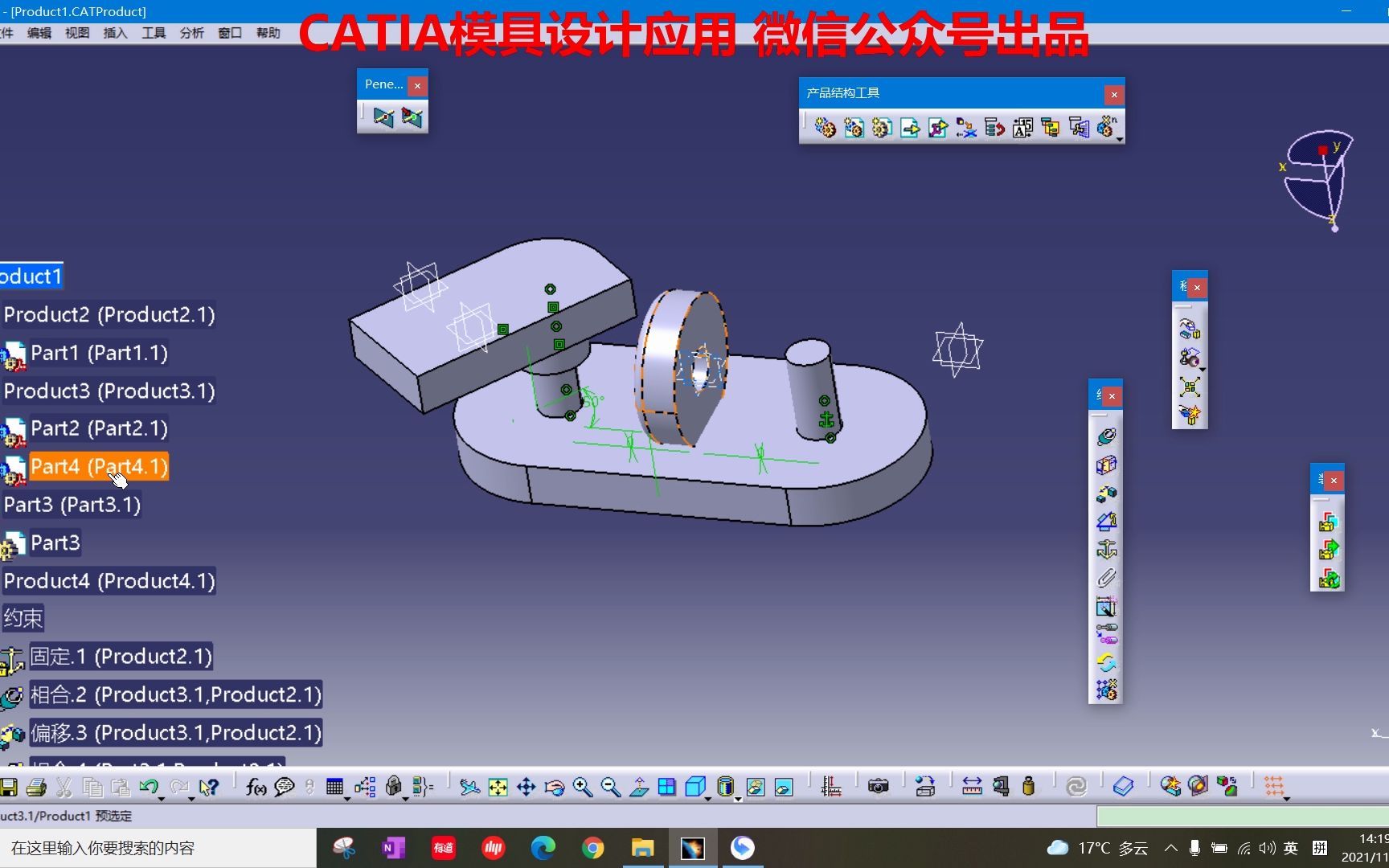Click the Fit All In icon
Image resolution: width=1389 pixels, height=868 pixels.
pyautogui.click(x=498, y=787)
